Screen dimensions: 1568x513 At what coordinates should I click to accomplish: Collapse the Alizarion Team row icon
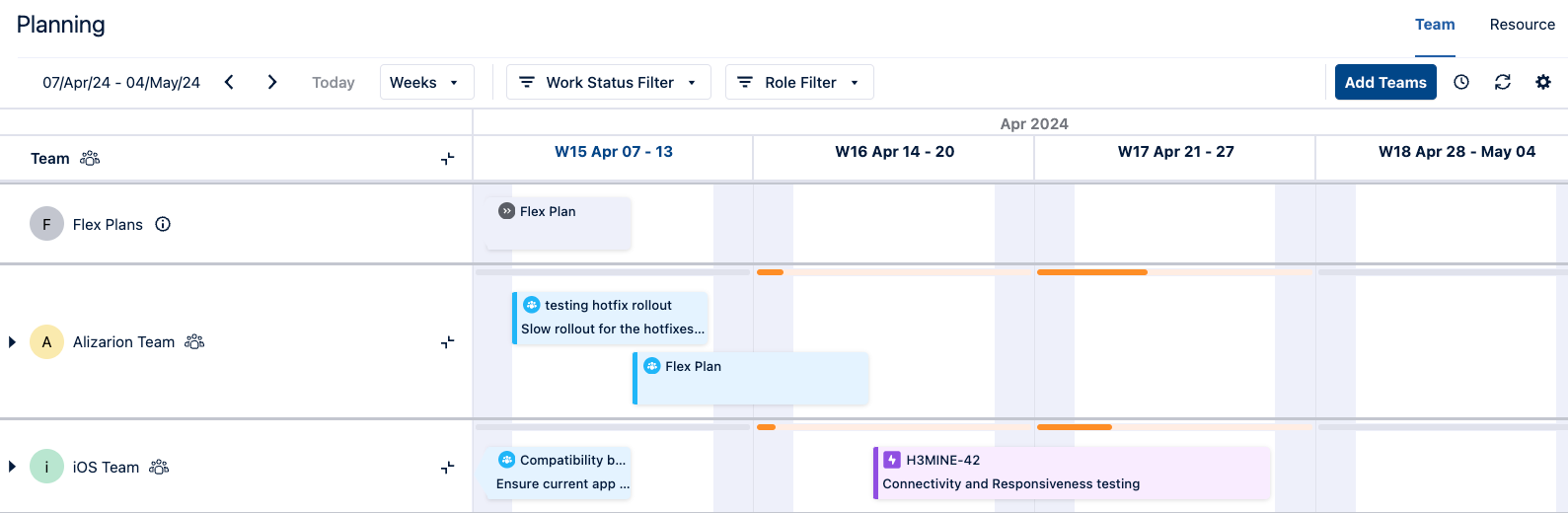pos(448,342)
